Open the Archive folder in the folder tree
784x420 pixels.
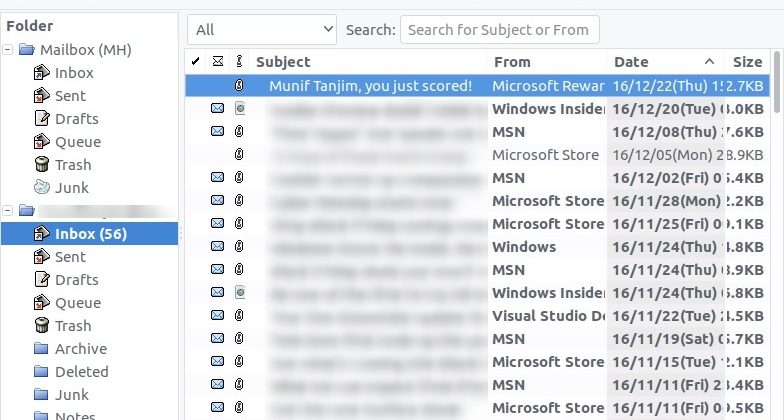click(x=80, y=349)
